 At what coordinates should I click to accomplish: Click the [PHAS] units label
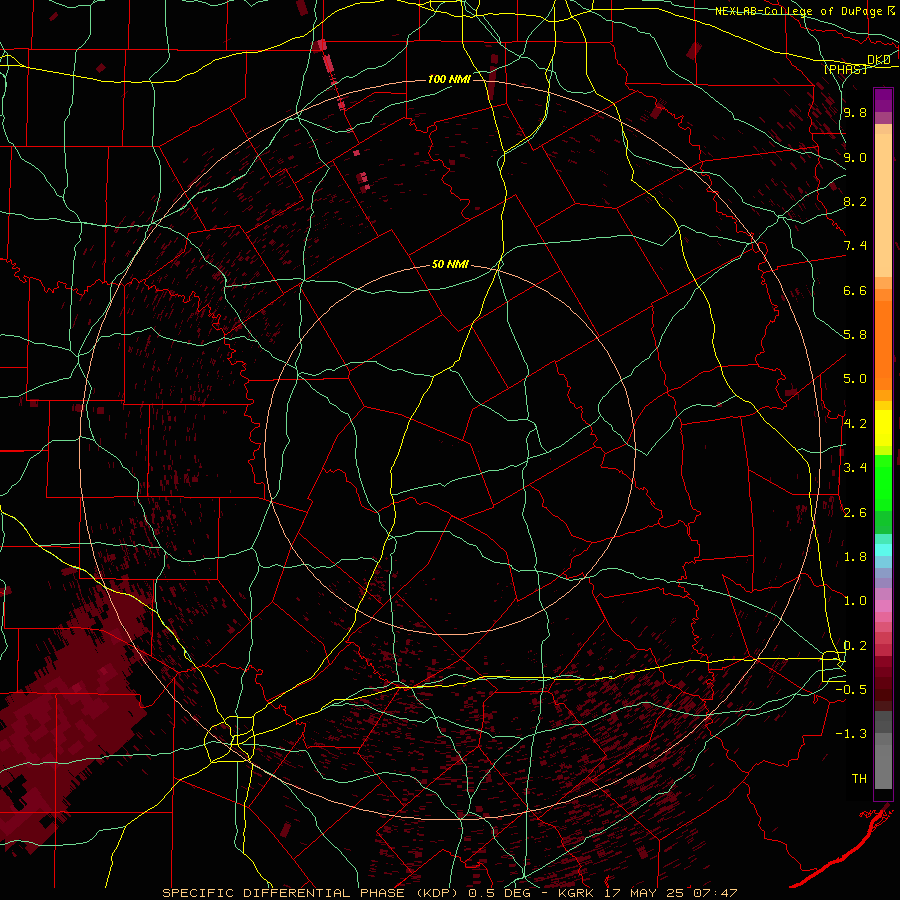(845, 69)
